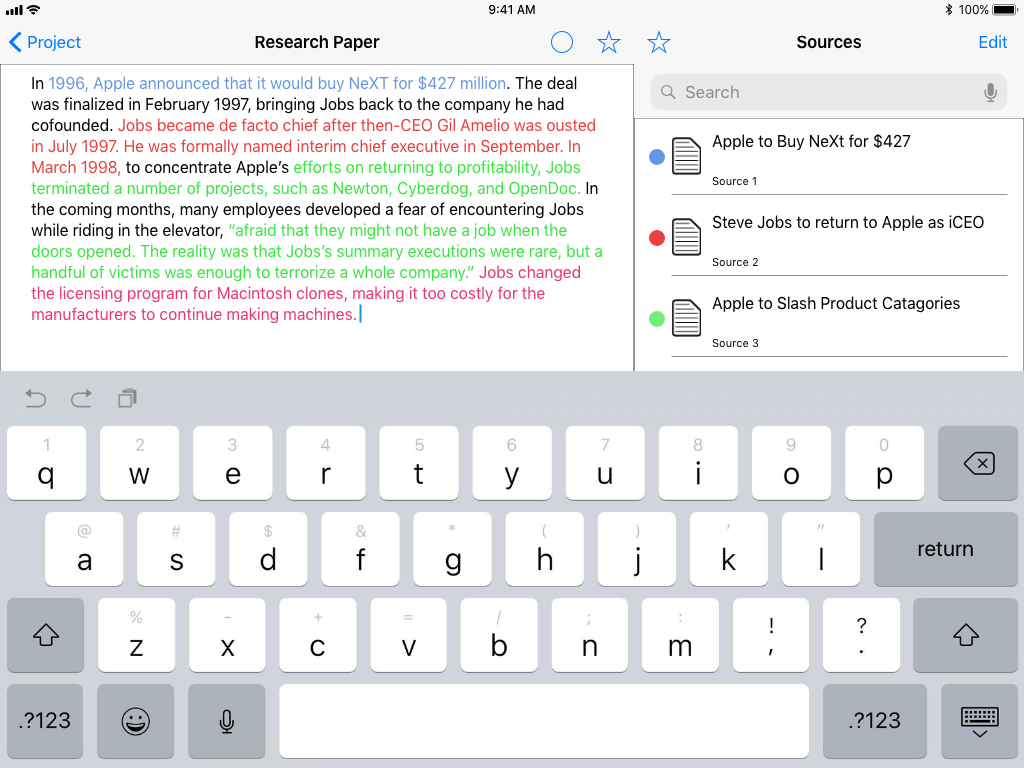This screenshot has height=768, width=1024.
Task: Tap the first star icon beside the circle
Action: tap(609, 42)
